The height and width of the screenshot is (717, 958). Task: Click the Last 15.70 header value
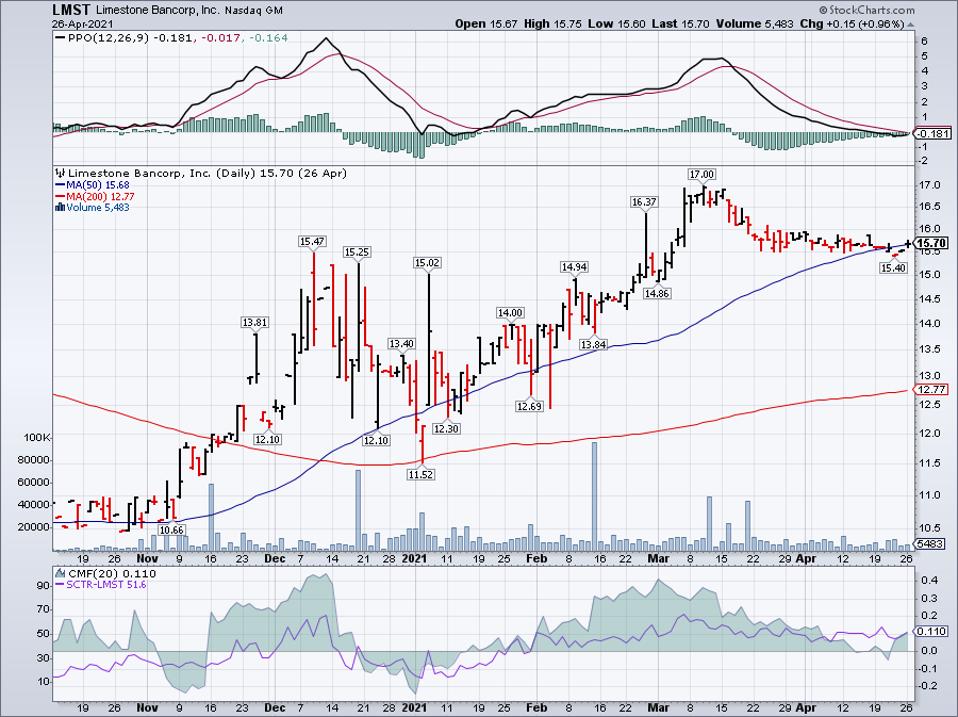pyautogui.click(x=679, y=24)
